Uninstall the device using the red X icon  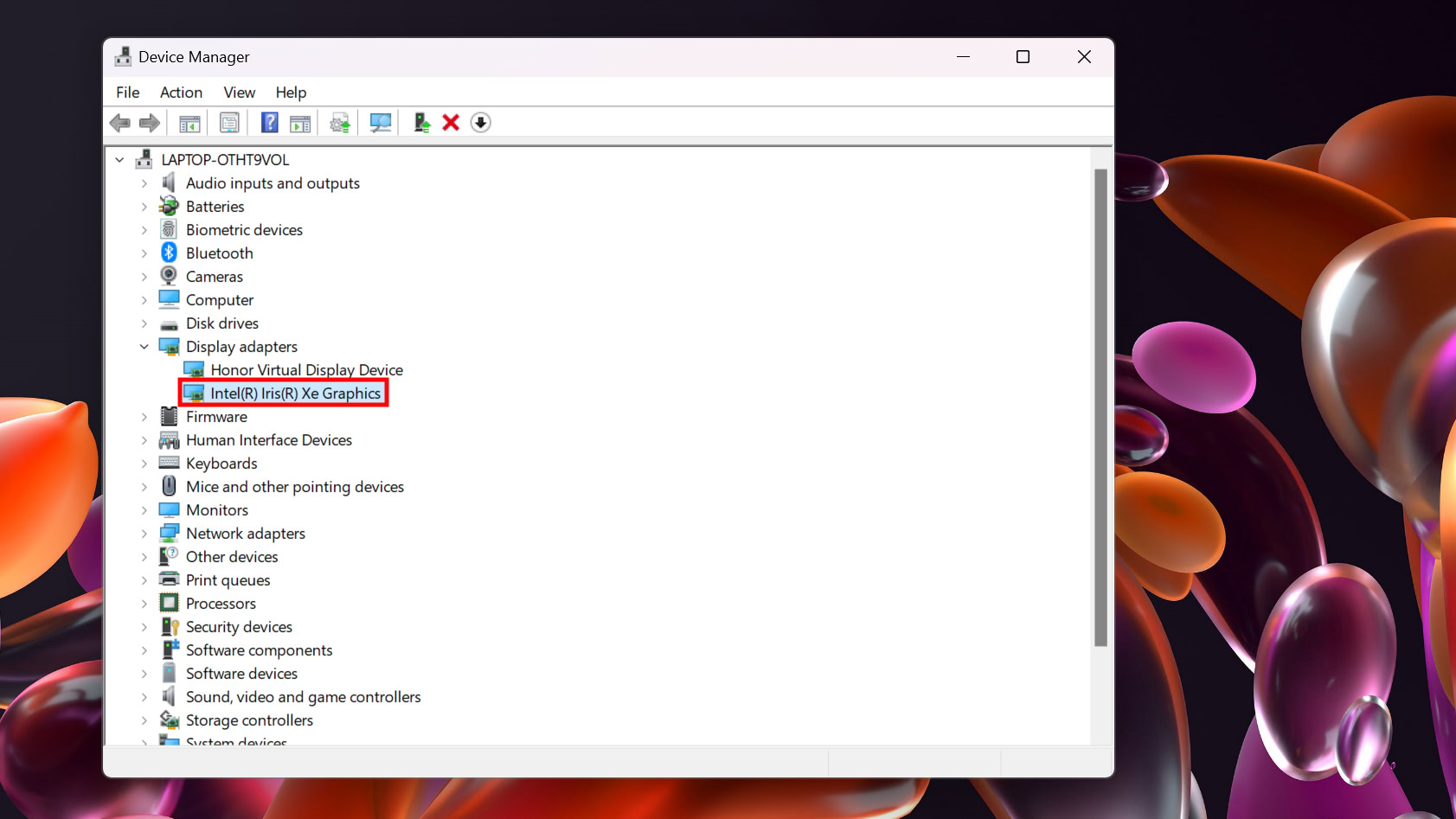(451, 123)
